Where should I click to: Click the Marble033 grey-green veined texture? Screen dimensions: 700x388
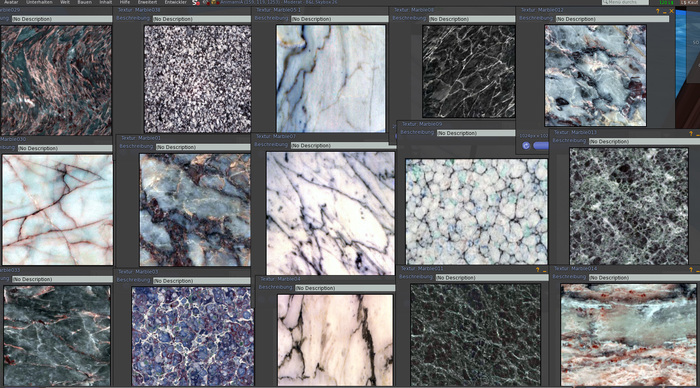[x=57, y=336]
